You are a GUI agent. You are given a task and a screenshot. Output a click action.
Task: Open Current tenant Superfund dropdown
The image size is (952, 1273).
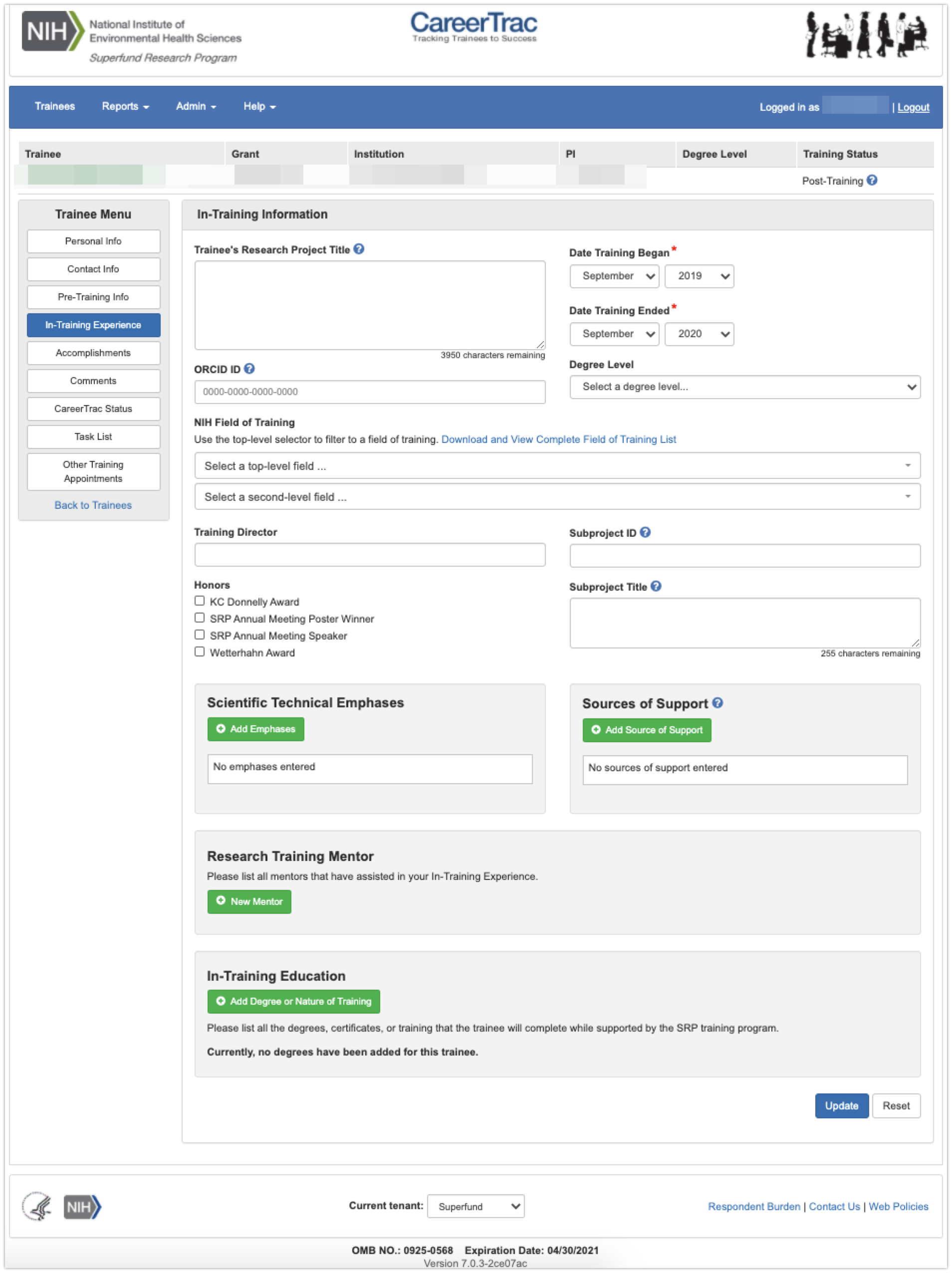[476, 1206]
